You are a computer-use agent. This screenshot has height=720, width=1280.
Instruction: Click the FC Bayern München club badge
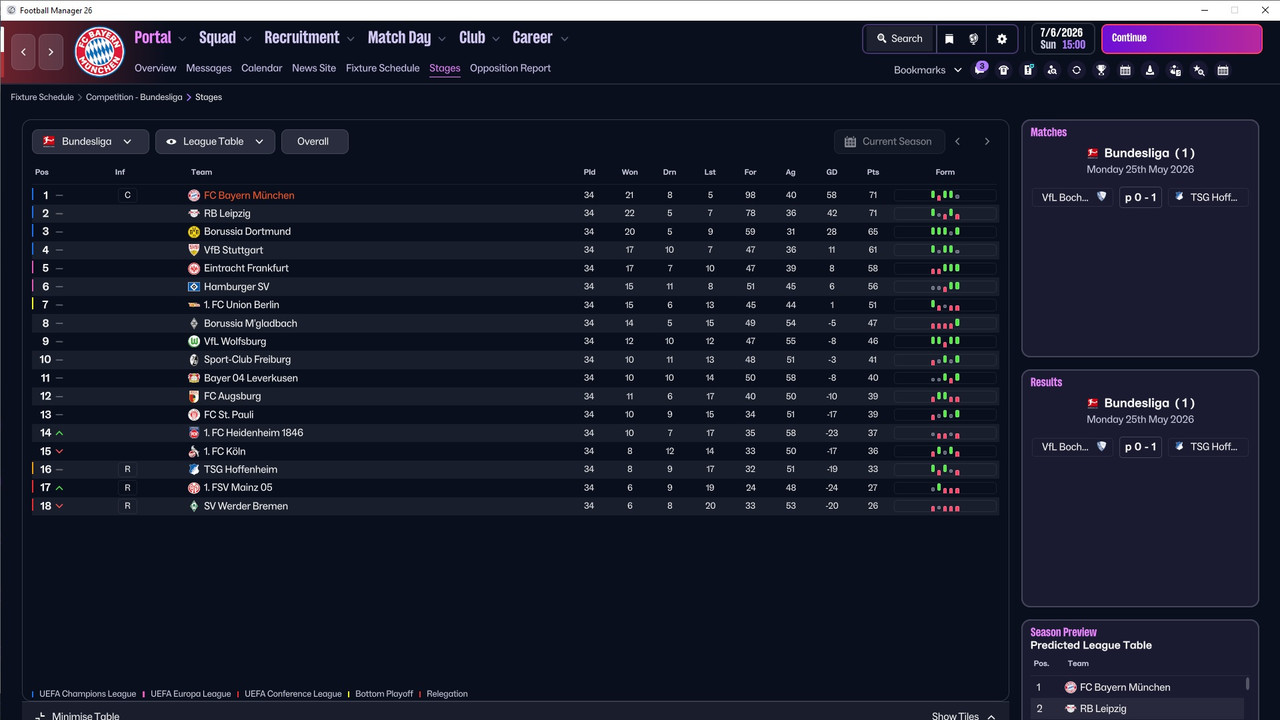tap(100, 52)
